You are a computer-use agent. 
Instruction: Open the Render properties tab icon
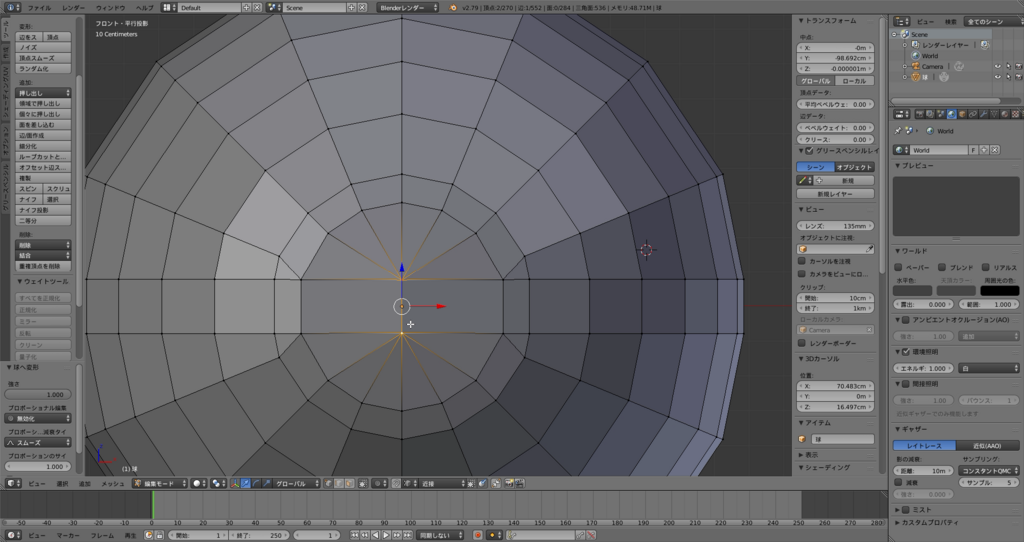[920, 114]
